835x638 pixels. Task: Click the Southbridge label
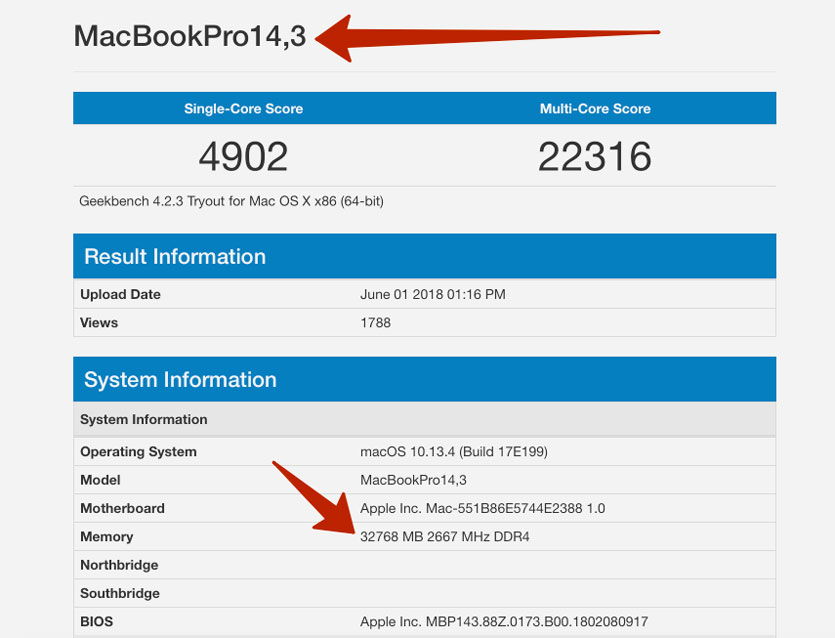120,593
